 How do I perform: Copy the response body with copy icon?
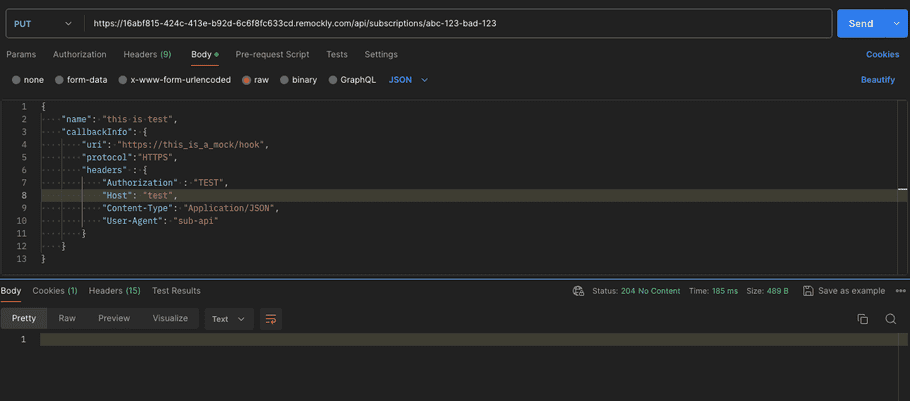coord(862,319)
